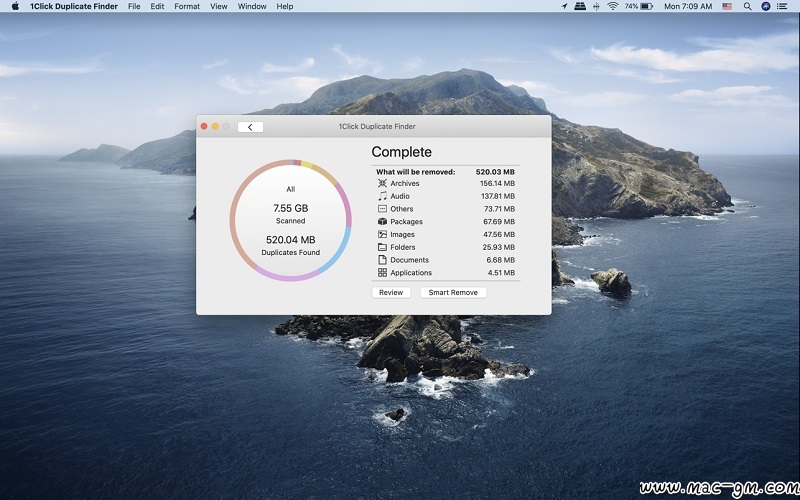The width and height of the screenshot is (800, 500).
Task: Select the Folders row label
Action: pyautogui.click(x=403, y=247)
